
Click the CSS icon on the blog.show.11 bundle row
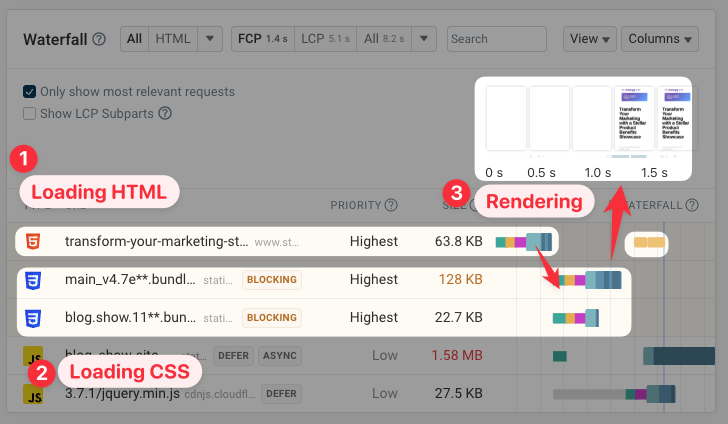33,318
